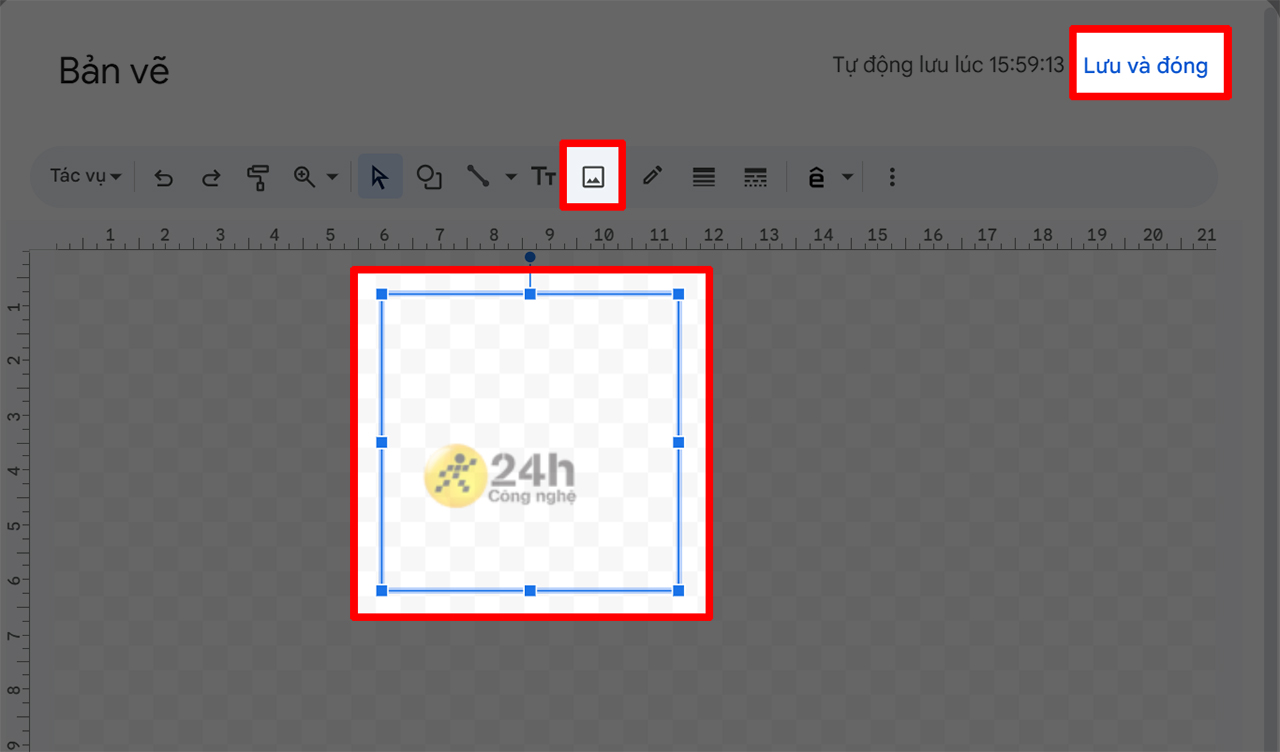Redo the last undone action
1280x752 pixels.
[211, 178]
